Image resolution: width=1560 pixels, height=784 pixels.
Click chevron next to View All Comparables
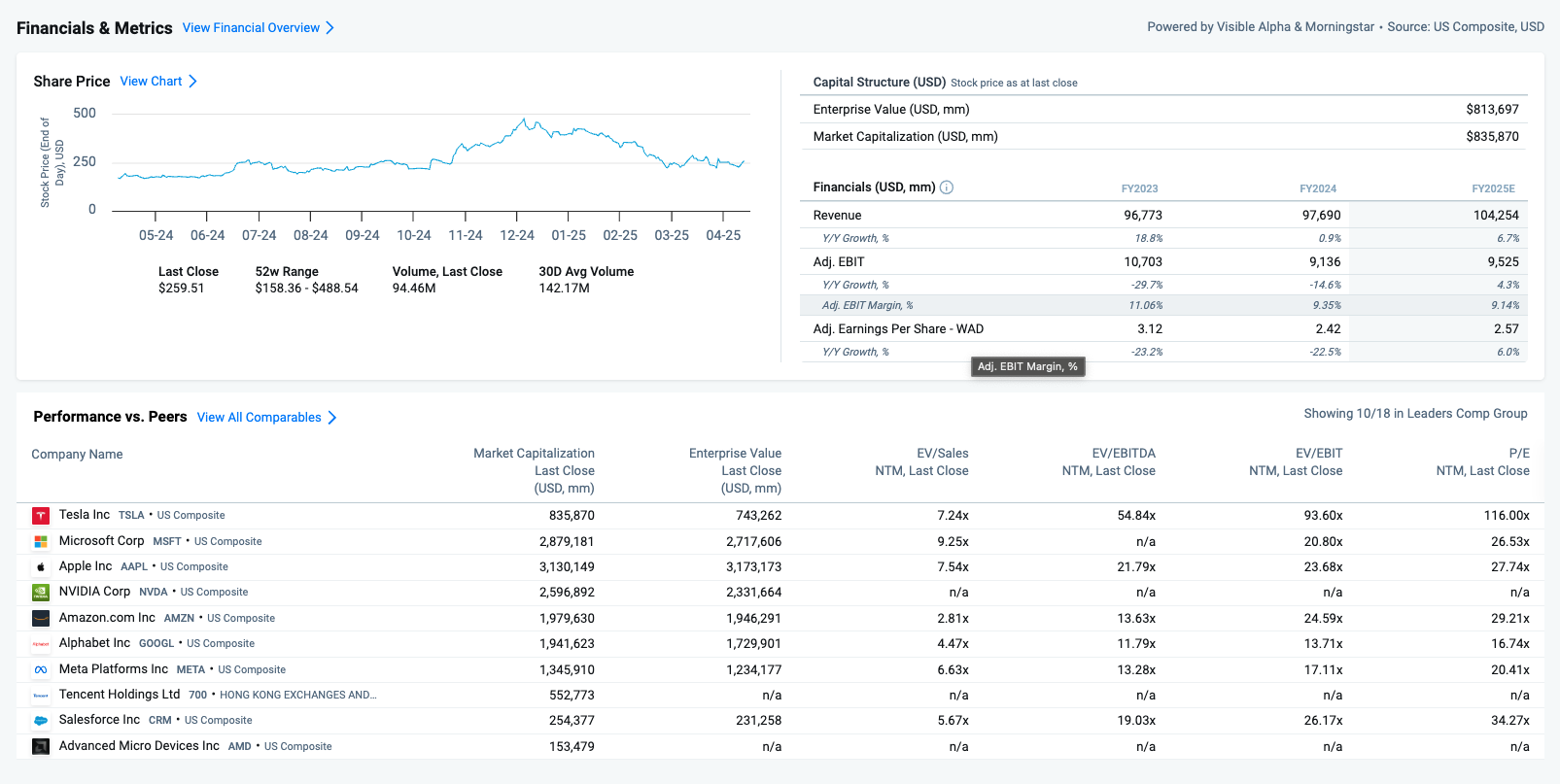click(x=332, y=418)
